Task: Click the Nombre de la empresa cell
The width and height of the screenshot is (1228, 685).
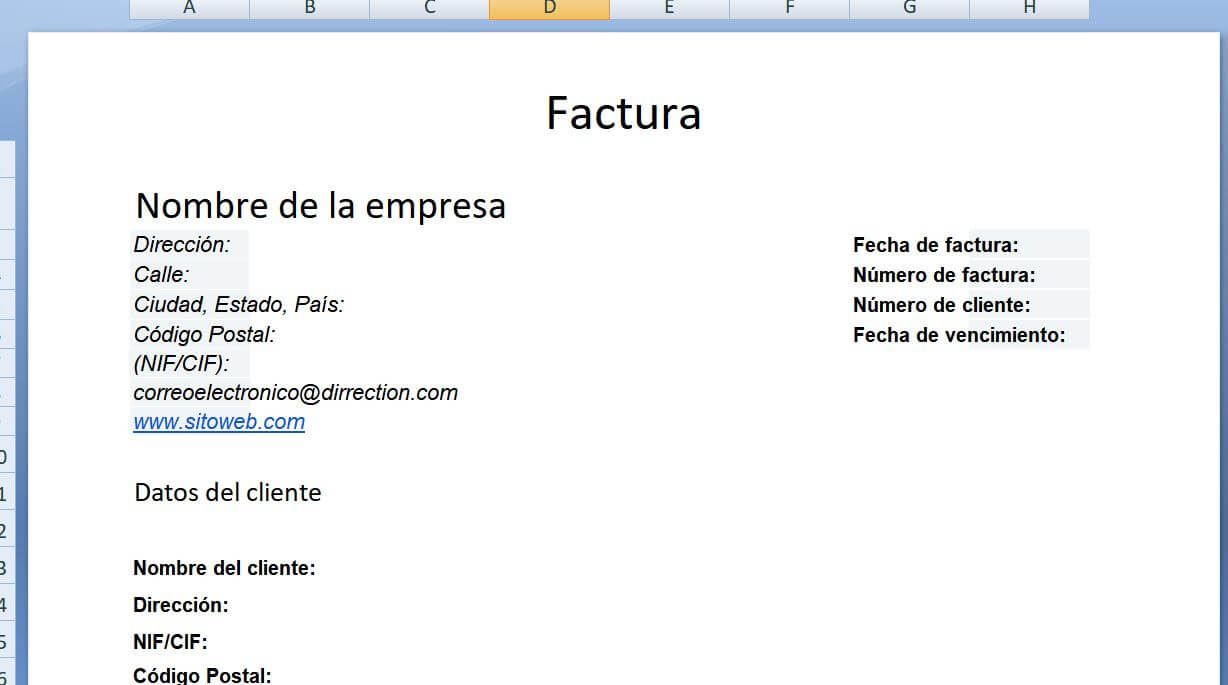Action: [x=320, y=205]
